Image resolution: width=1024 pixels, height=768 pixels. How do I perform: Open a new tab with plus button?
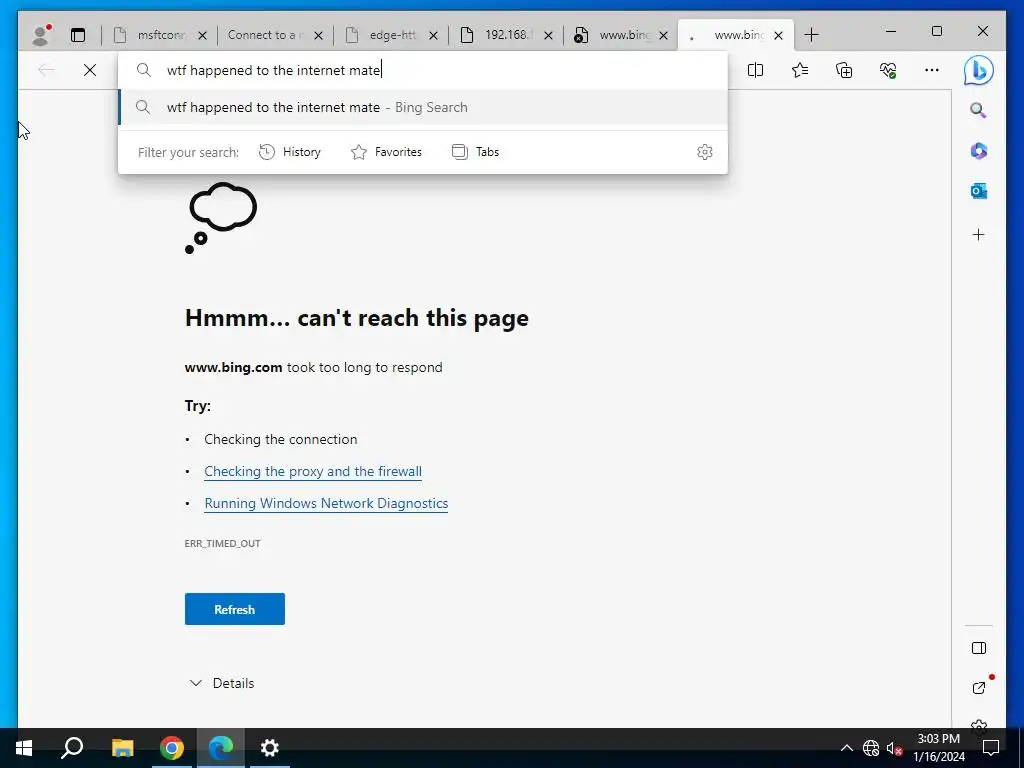811,35
